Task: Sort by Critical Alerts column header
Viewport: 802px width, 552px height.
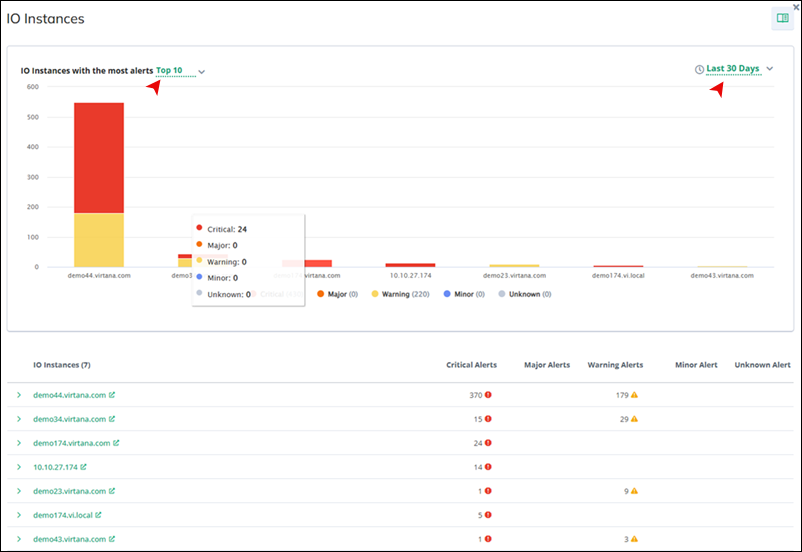Action: 471,365
